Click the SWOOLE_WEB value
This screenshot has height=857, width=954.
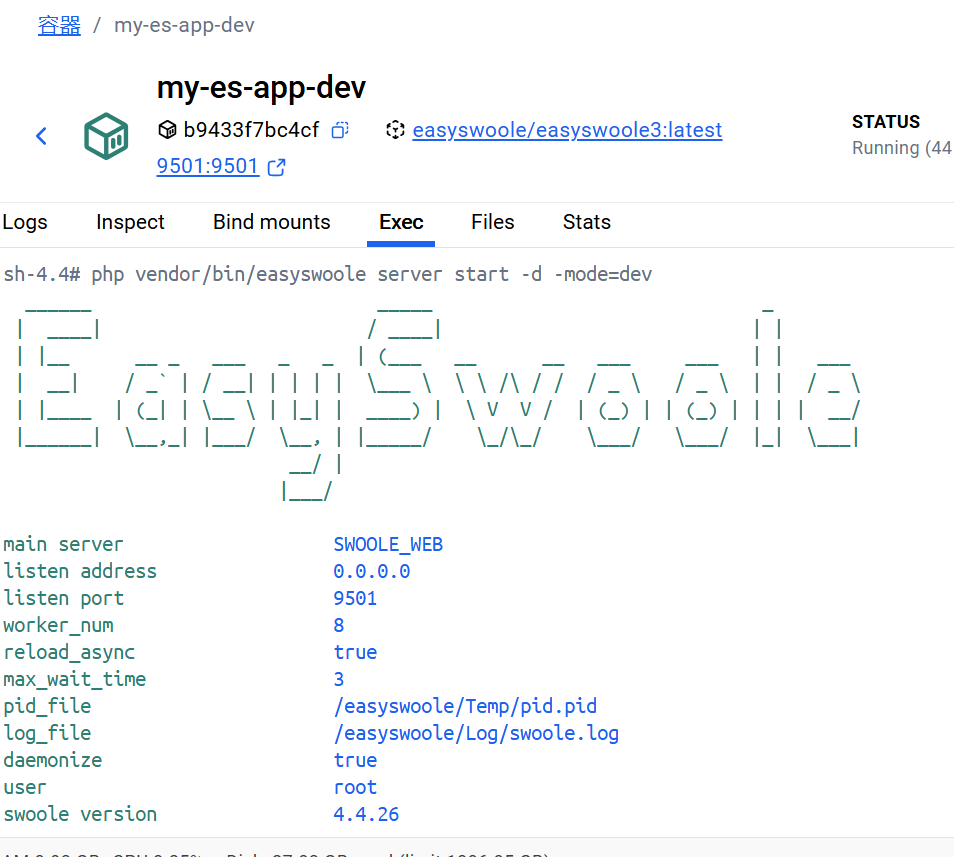(388, 544)
